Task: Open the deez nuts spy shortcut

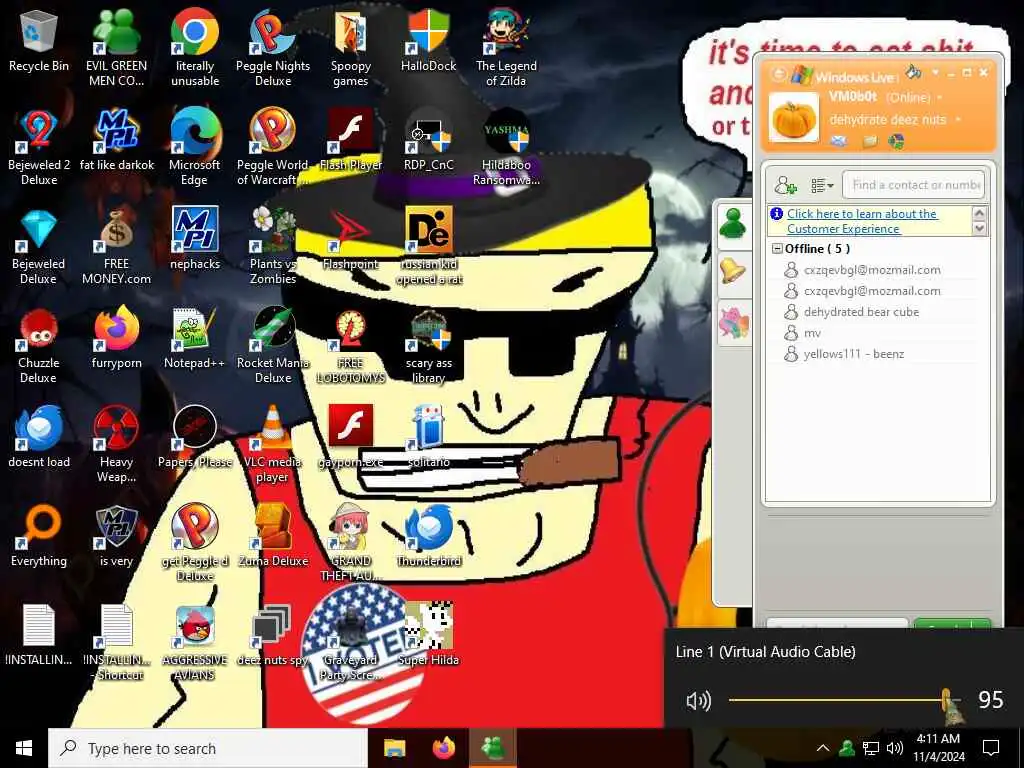Action: click(x=273, y=635)
